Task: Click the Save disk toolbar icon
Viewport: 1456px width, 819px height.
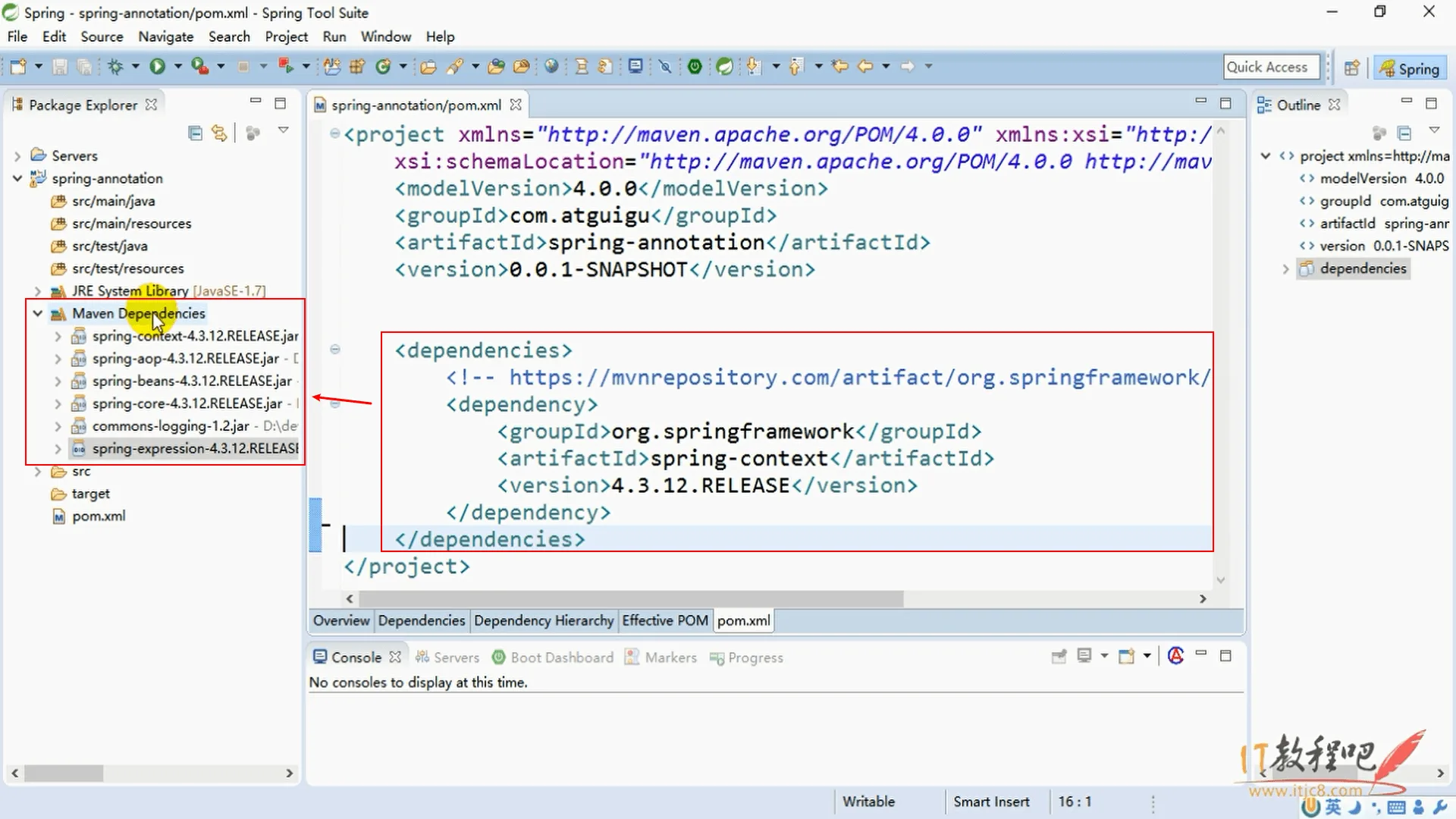Action: point(60,67)
